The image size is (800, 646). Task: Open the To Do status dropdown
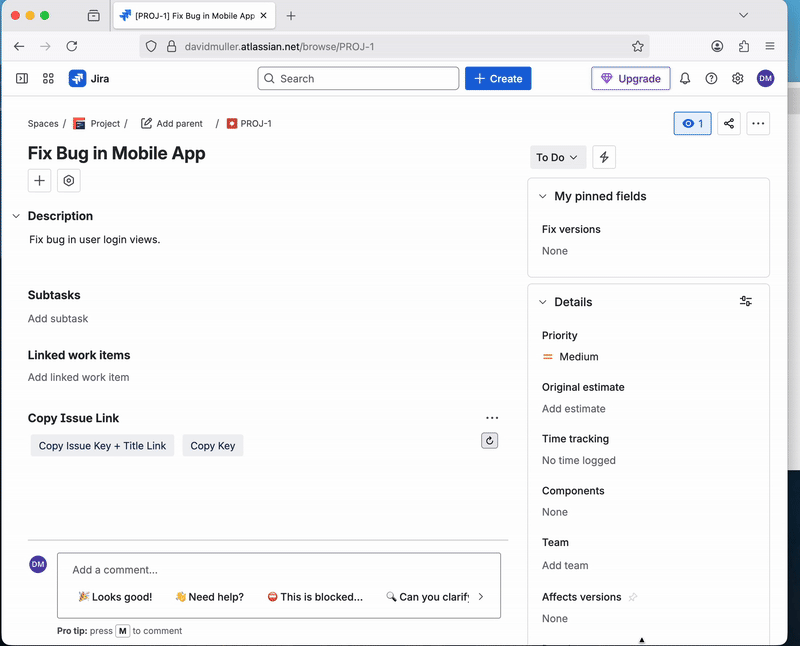(x=557, y=157)
